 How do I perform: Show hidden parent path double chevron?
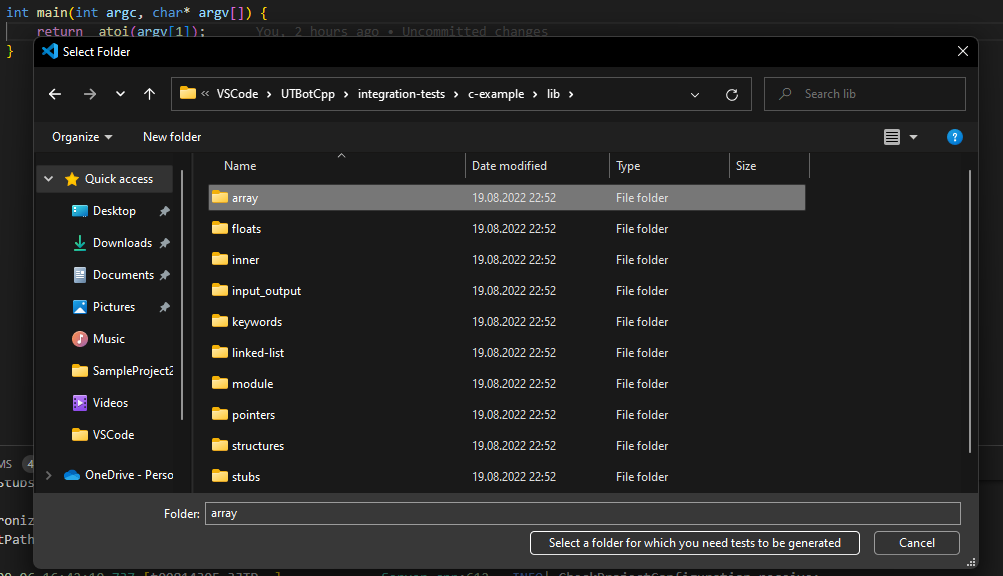click(x=205, y=93)
